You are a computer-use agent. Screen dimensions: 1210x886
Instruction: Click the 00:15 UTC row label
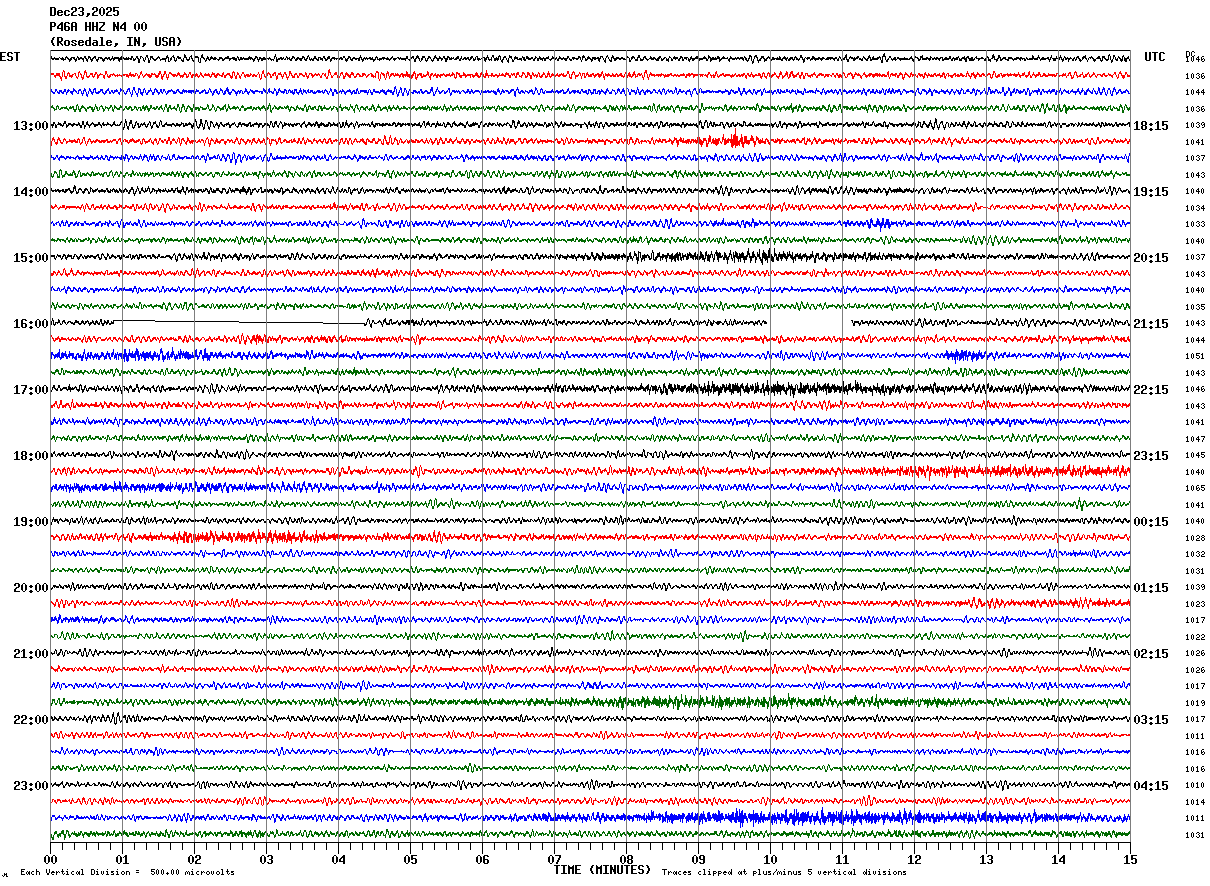1151,522
